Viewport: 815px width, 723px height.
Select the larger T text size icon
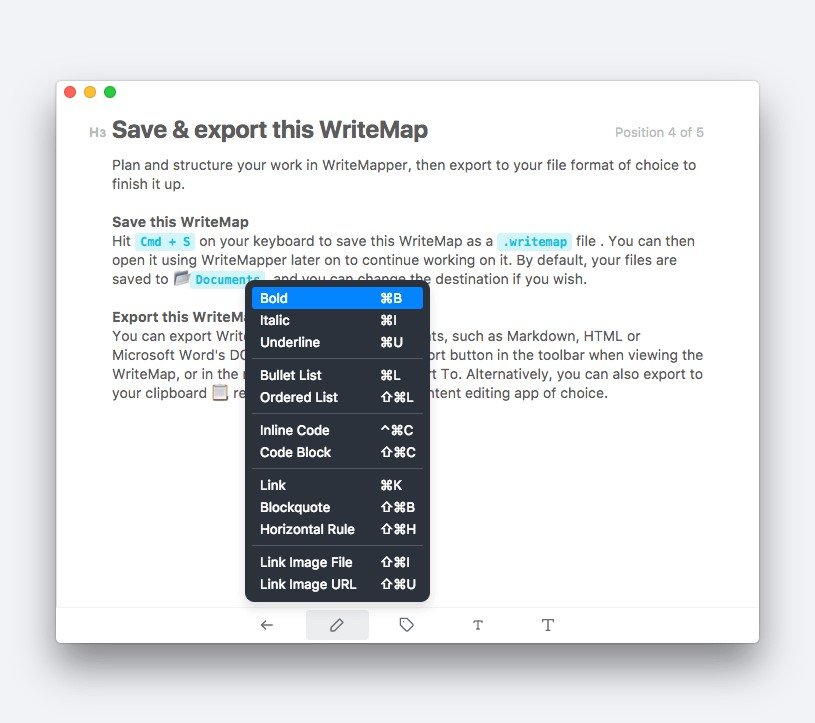[x=547, y=625]
